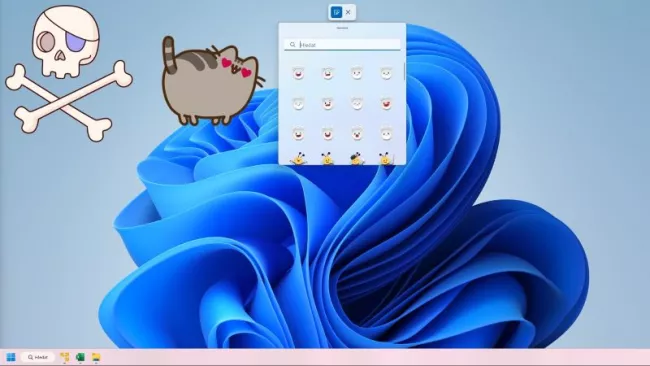Open File Explorer folder icon on taskbar
This screenshot has width=650, height=366.
[96, 357]
